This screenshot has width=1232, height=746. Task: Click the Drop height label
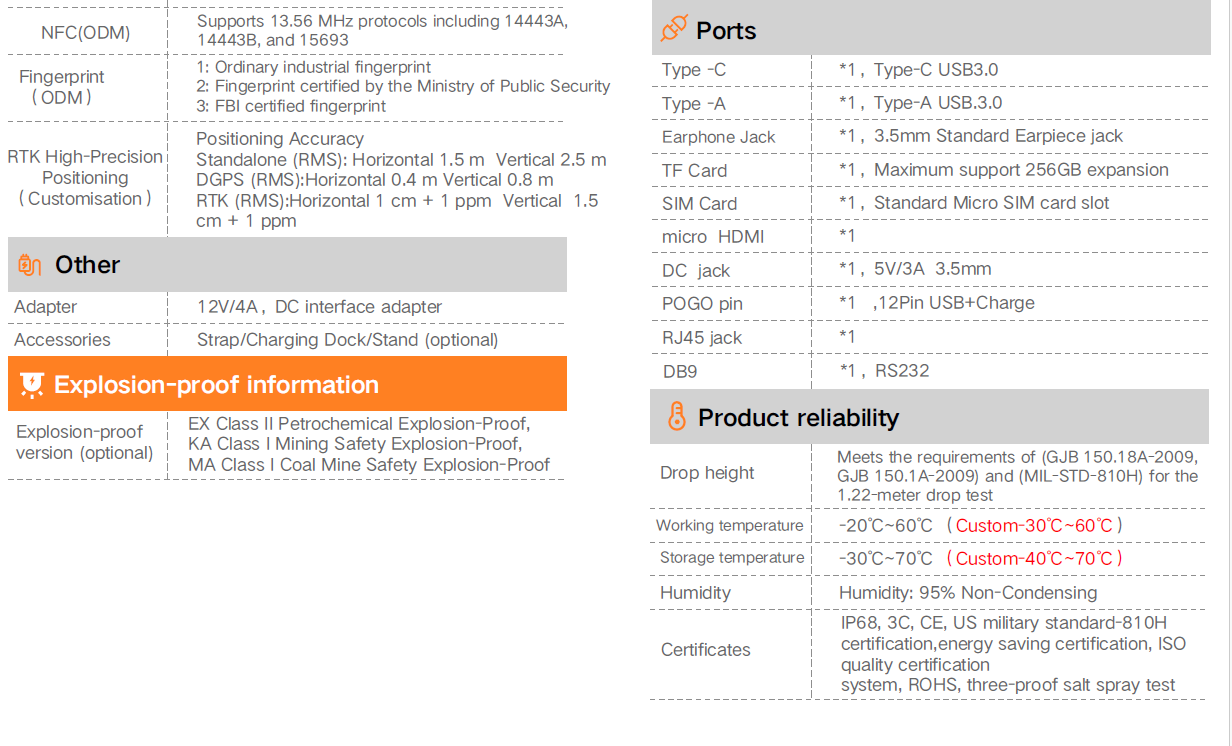tap(707, 473)
